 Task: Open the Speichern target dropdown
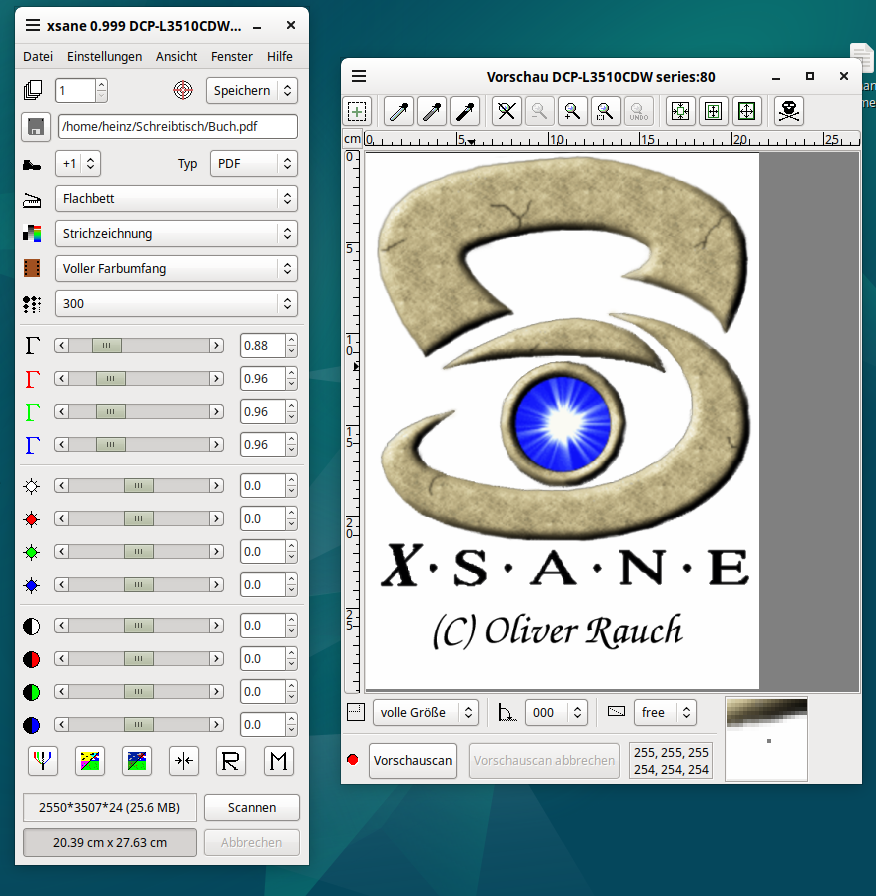pyautogui.click(x=252, y=90)
